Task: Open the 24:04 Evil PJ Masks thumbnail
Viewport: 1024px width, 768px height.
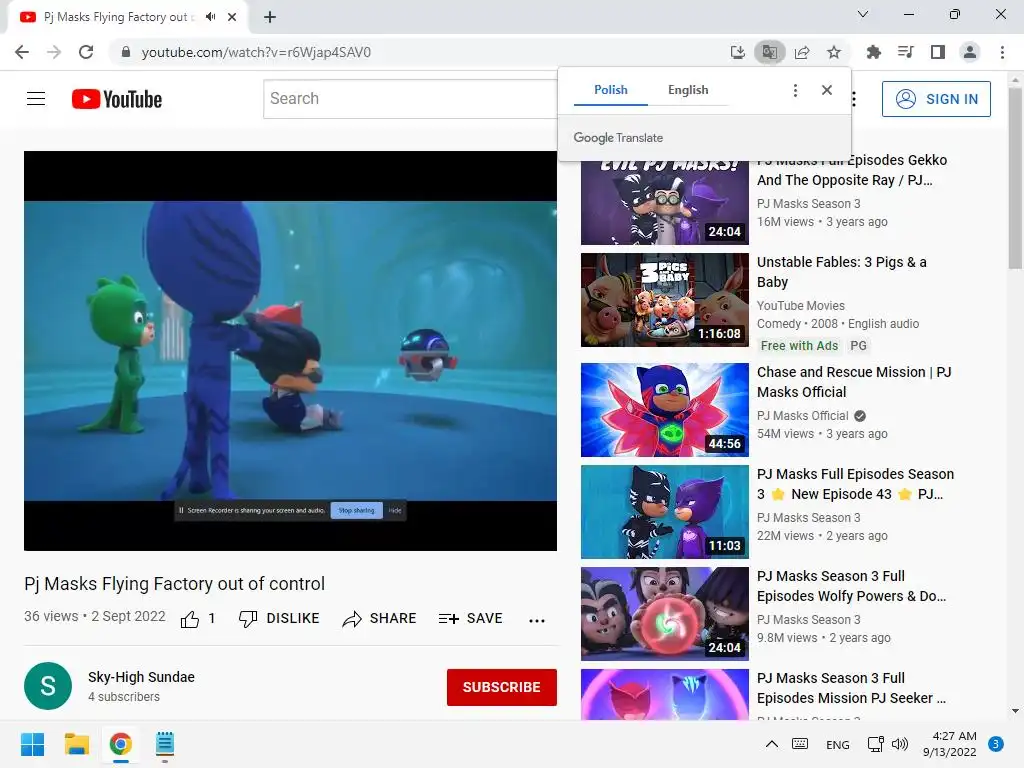Action: point(665,202)
